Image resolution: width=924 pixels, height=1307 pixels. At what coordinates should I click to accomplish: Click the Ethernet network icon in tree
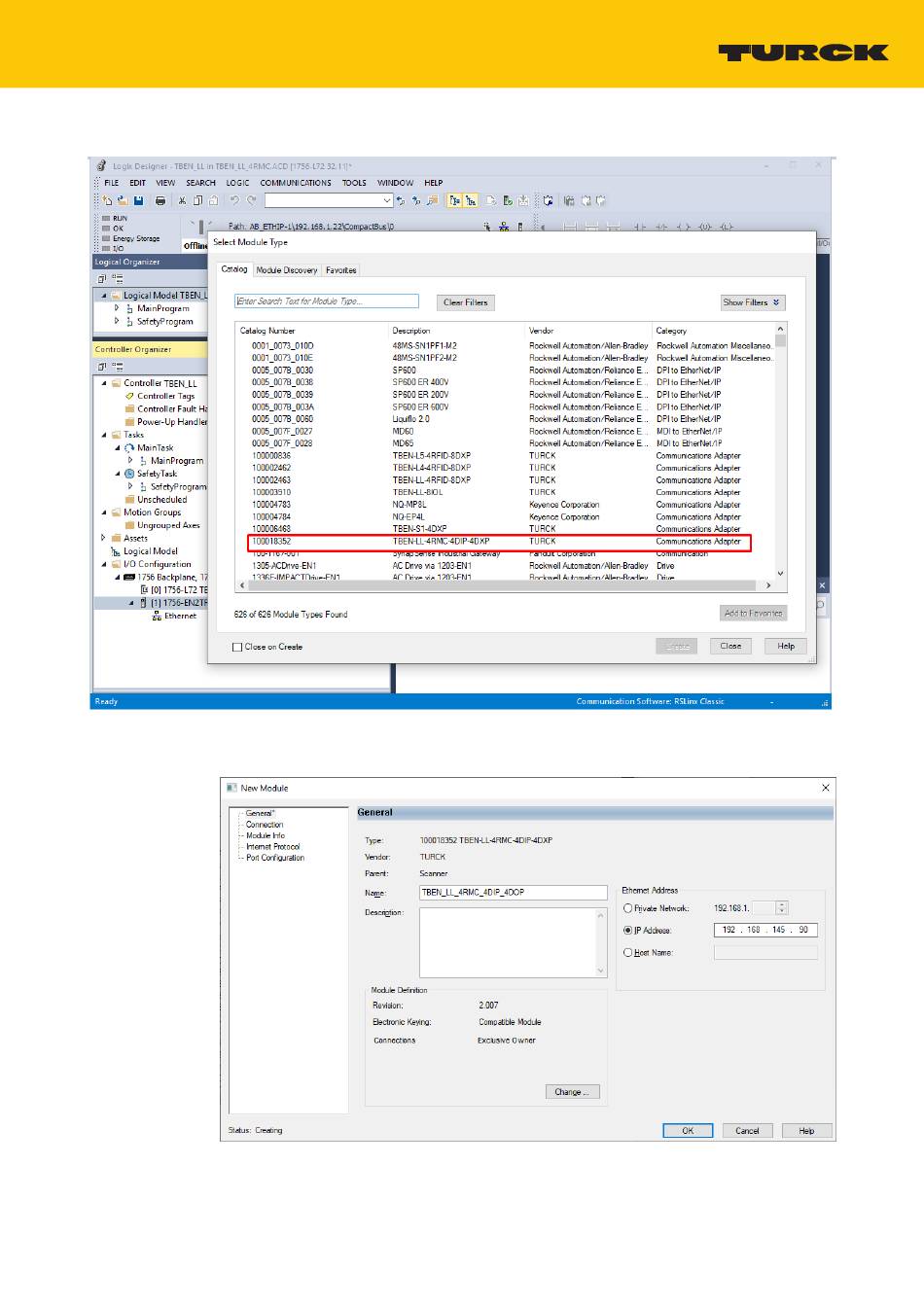(x=157, y=616)
